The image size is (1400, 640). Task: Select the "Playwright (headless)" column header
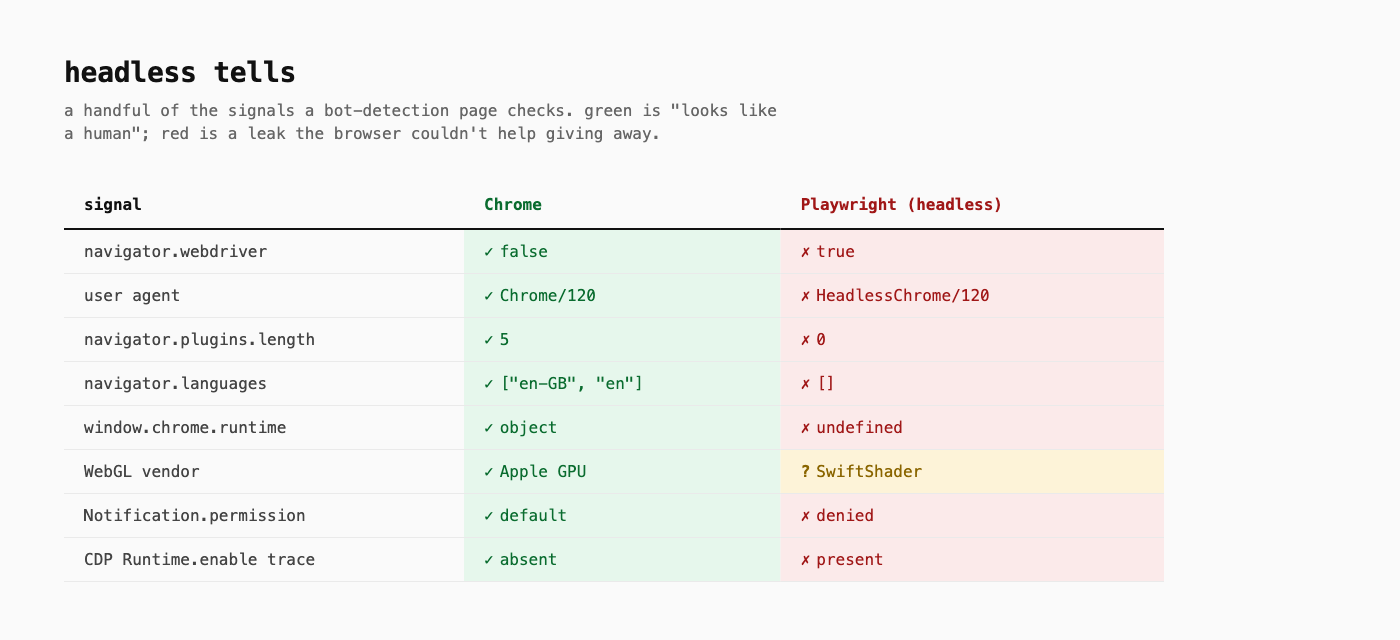[901, 204]
